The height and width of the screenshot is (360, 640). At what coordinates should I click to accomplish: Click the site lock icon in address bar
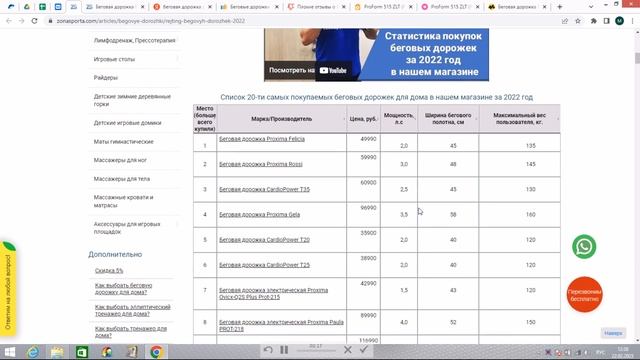50,21
